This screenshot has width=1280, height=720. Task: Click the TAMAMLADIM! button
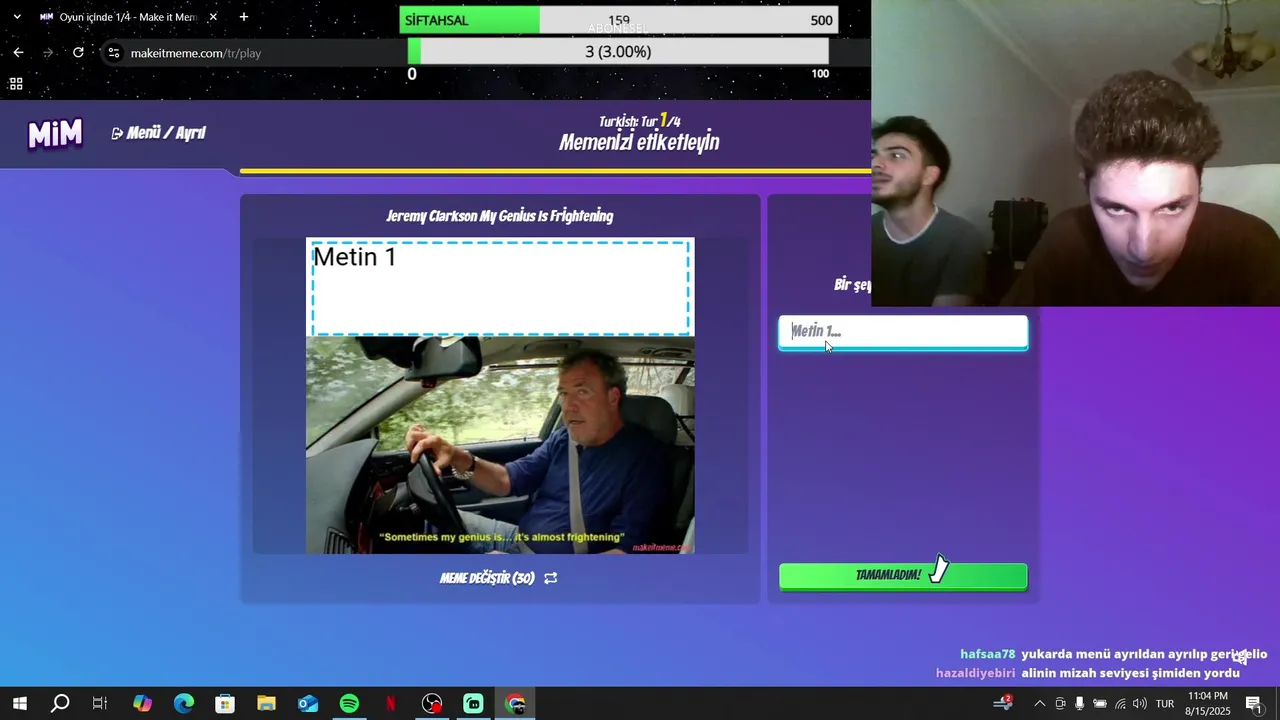click(903, 575)
